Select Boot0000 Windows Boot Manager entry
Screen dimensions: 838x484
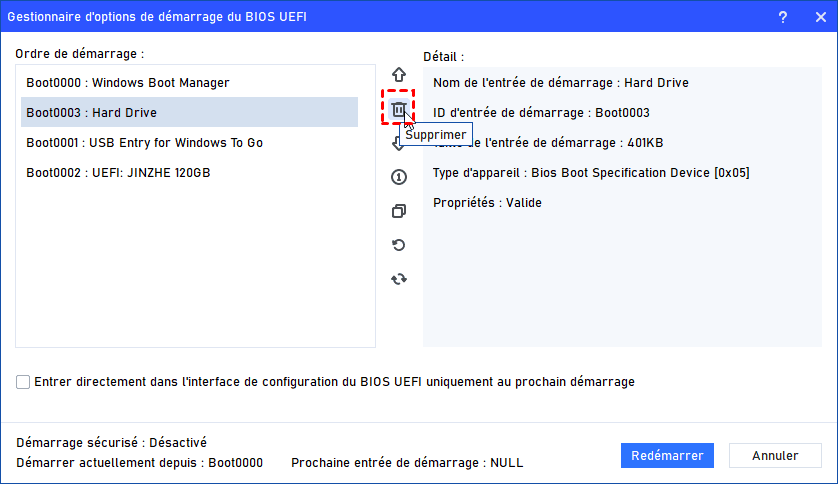[x=128, y=82]
